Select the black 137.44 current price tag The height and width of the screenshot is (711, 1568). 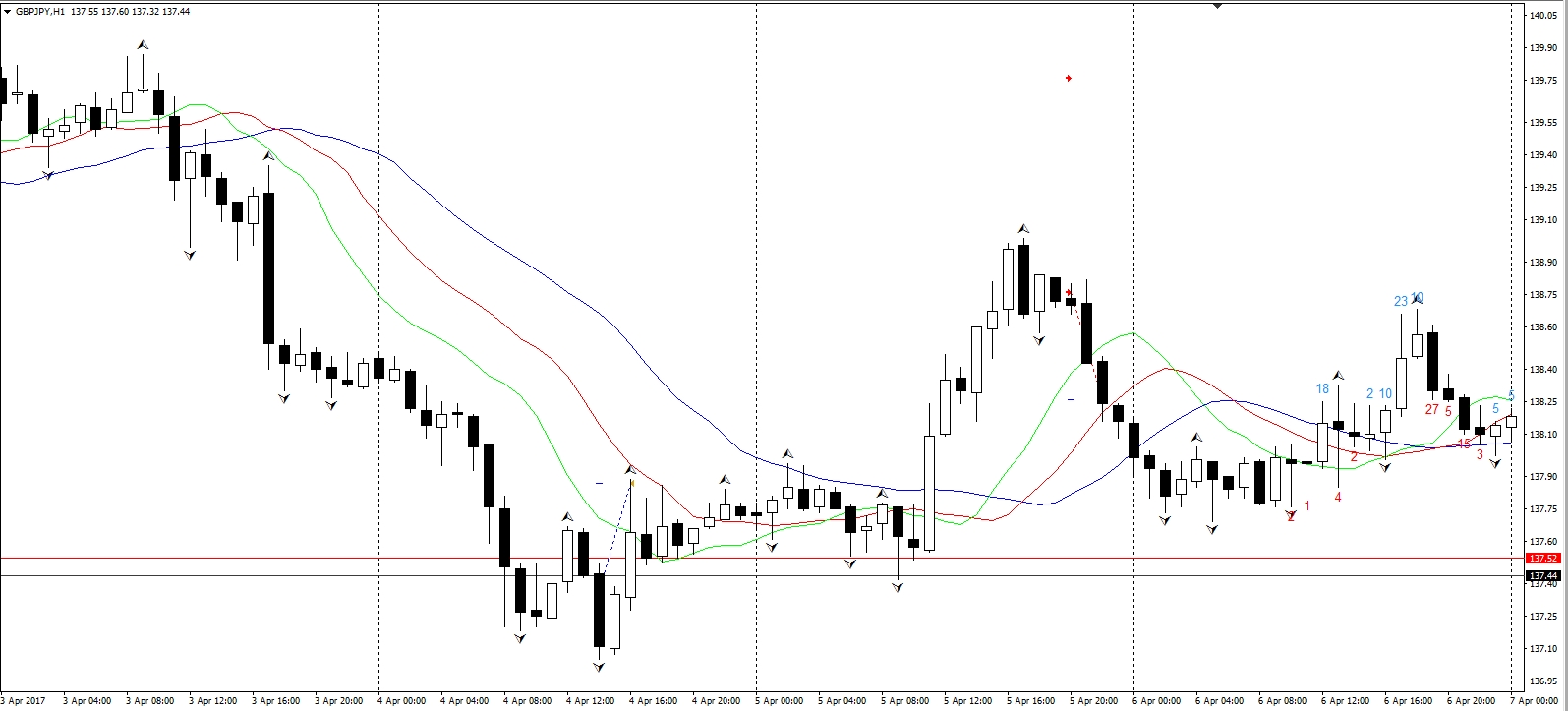[x=1542, y=575]
